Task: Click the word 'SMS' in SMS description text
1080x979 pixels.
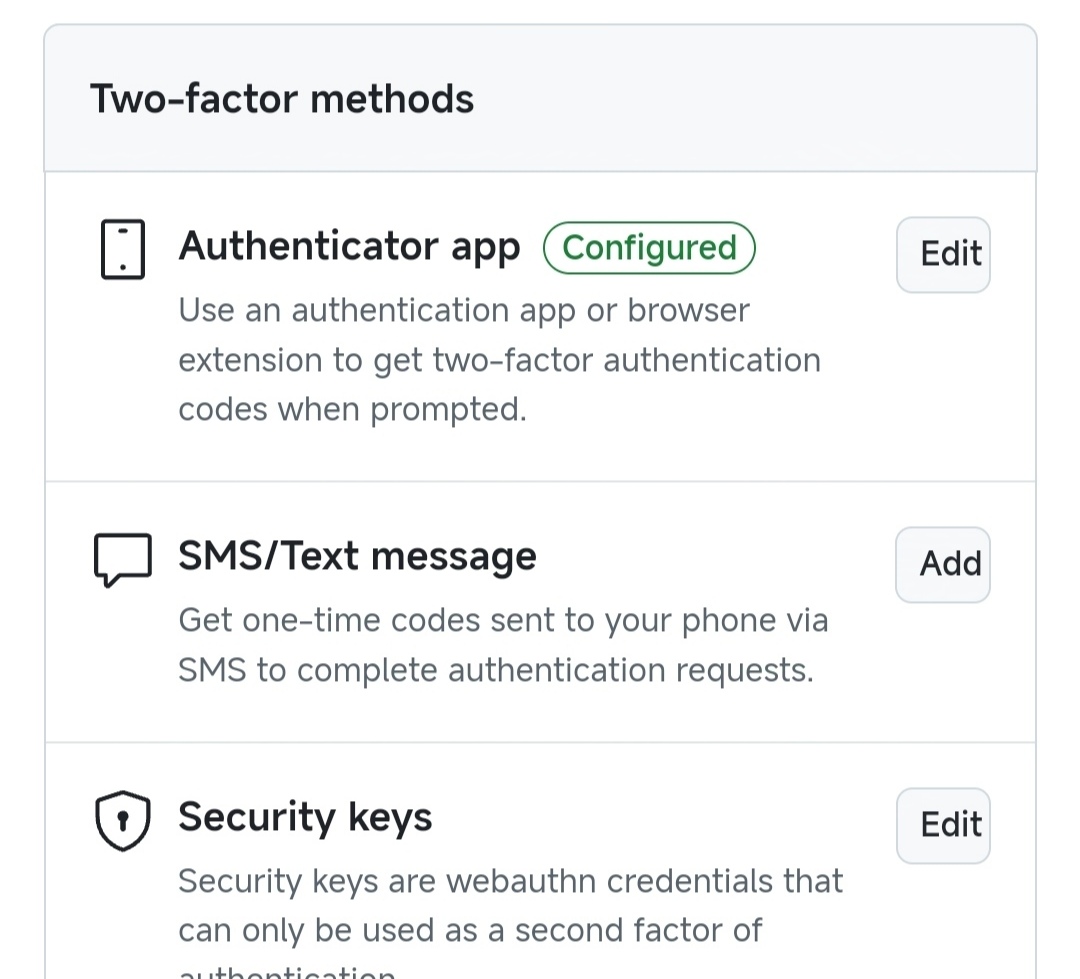Action: point(212,670)
